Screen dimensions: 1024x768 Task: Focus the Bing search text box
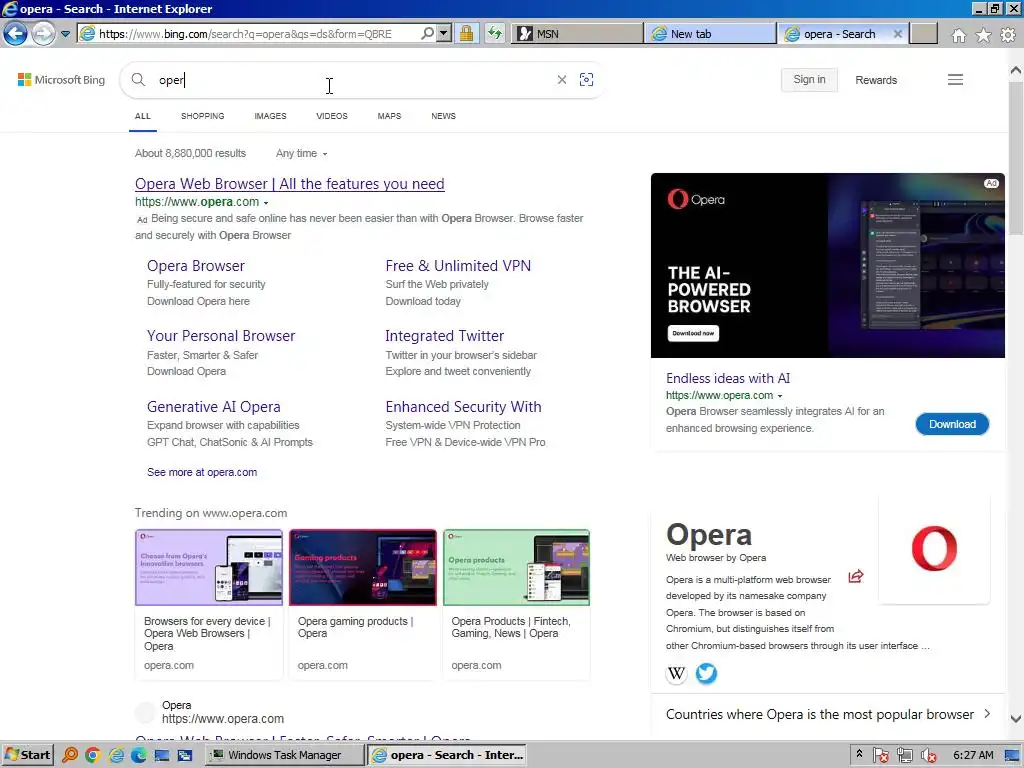click(x=353, y=80)
